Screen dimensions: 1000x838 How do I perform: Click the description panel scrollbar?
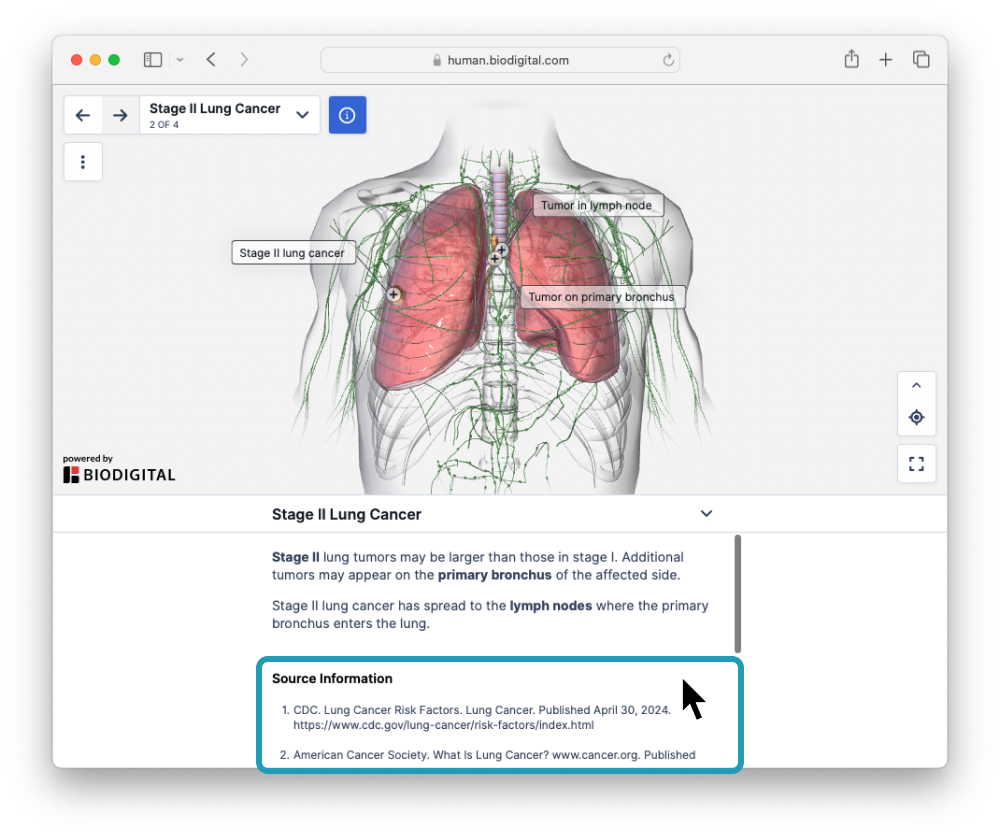coord(738,594)
